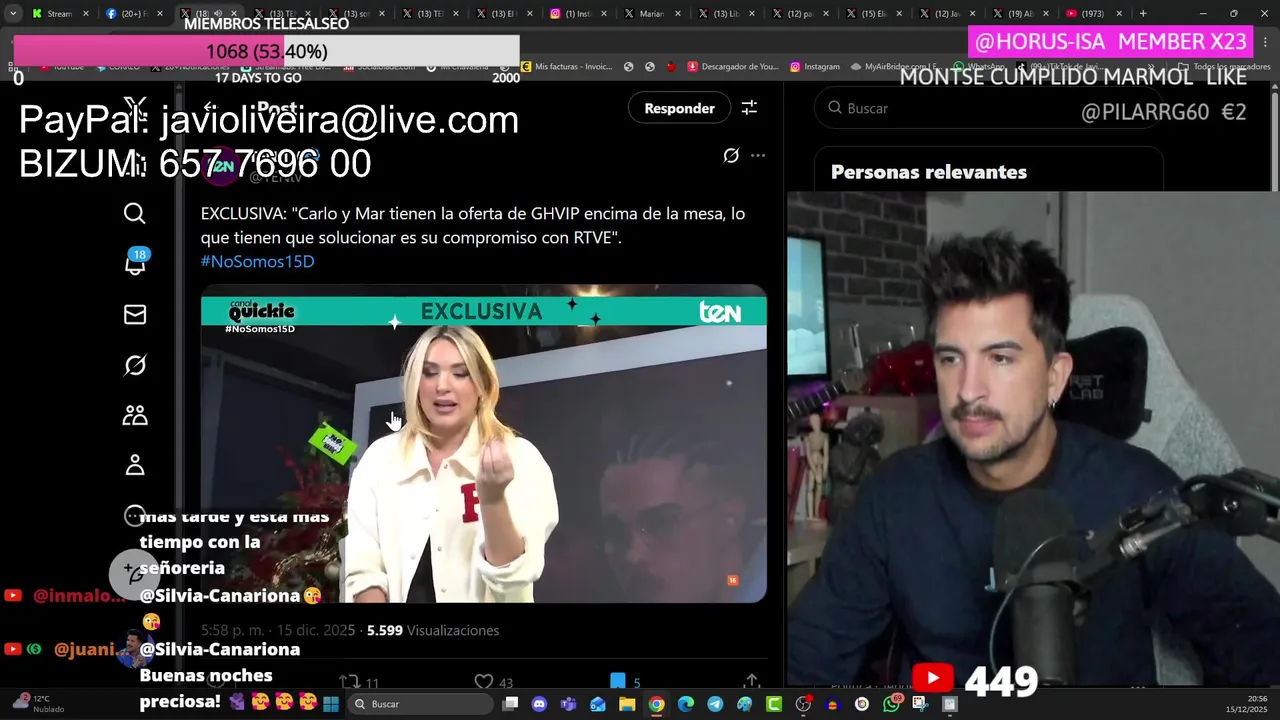Screen dimensions: 1280x720
Task: Open the post's three-dot more menu
Action: click(758, 155)
